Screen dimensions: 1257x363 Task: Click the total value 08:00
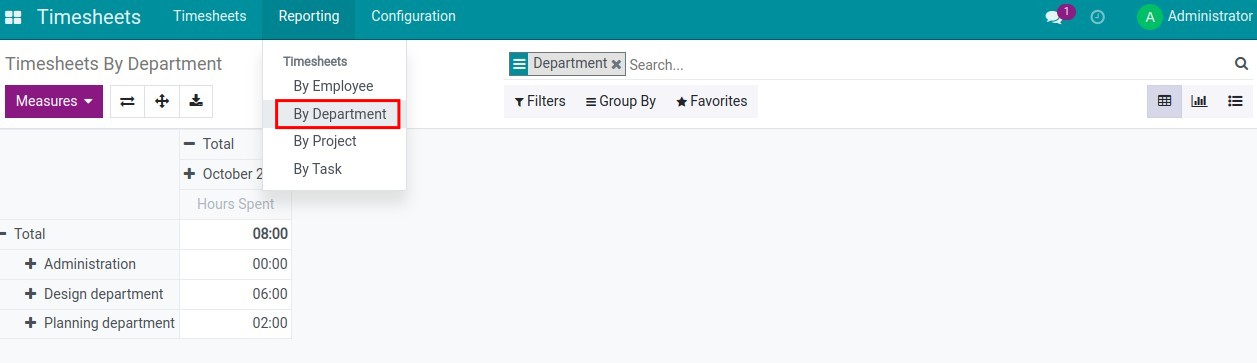click(270, 234)
